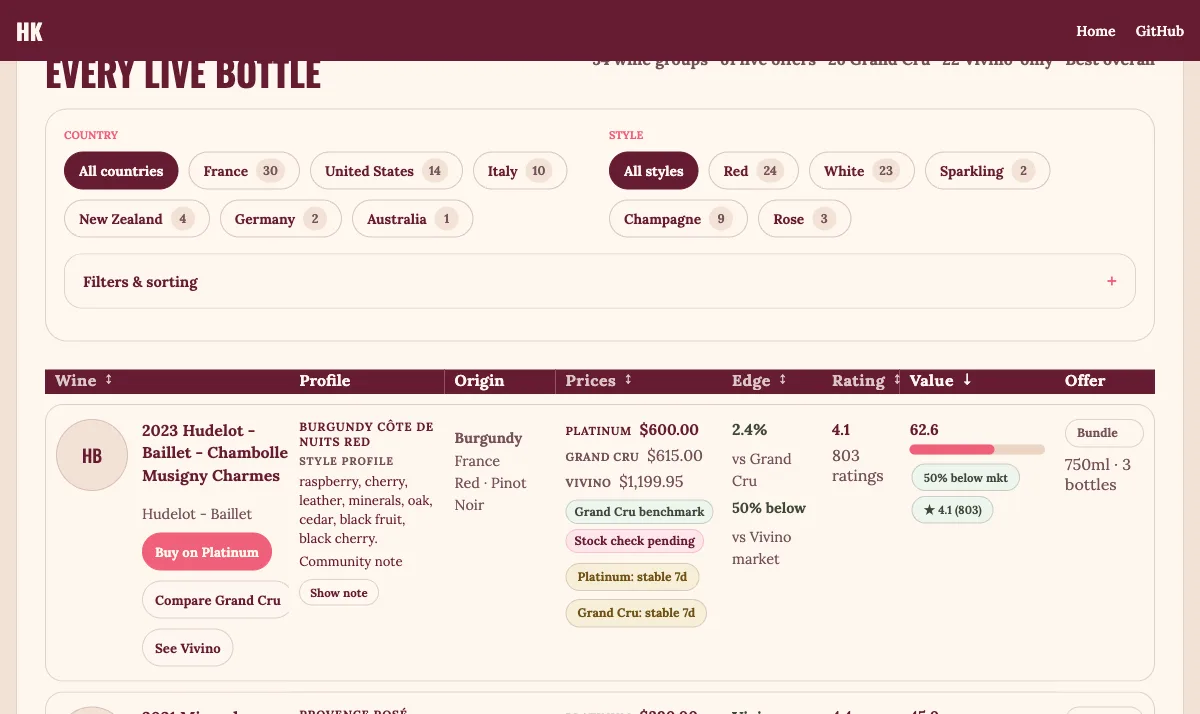Filter by Germany country chip
This screenshot has width=1200, height=714.
281,219
